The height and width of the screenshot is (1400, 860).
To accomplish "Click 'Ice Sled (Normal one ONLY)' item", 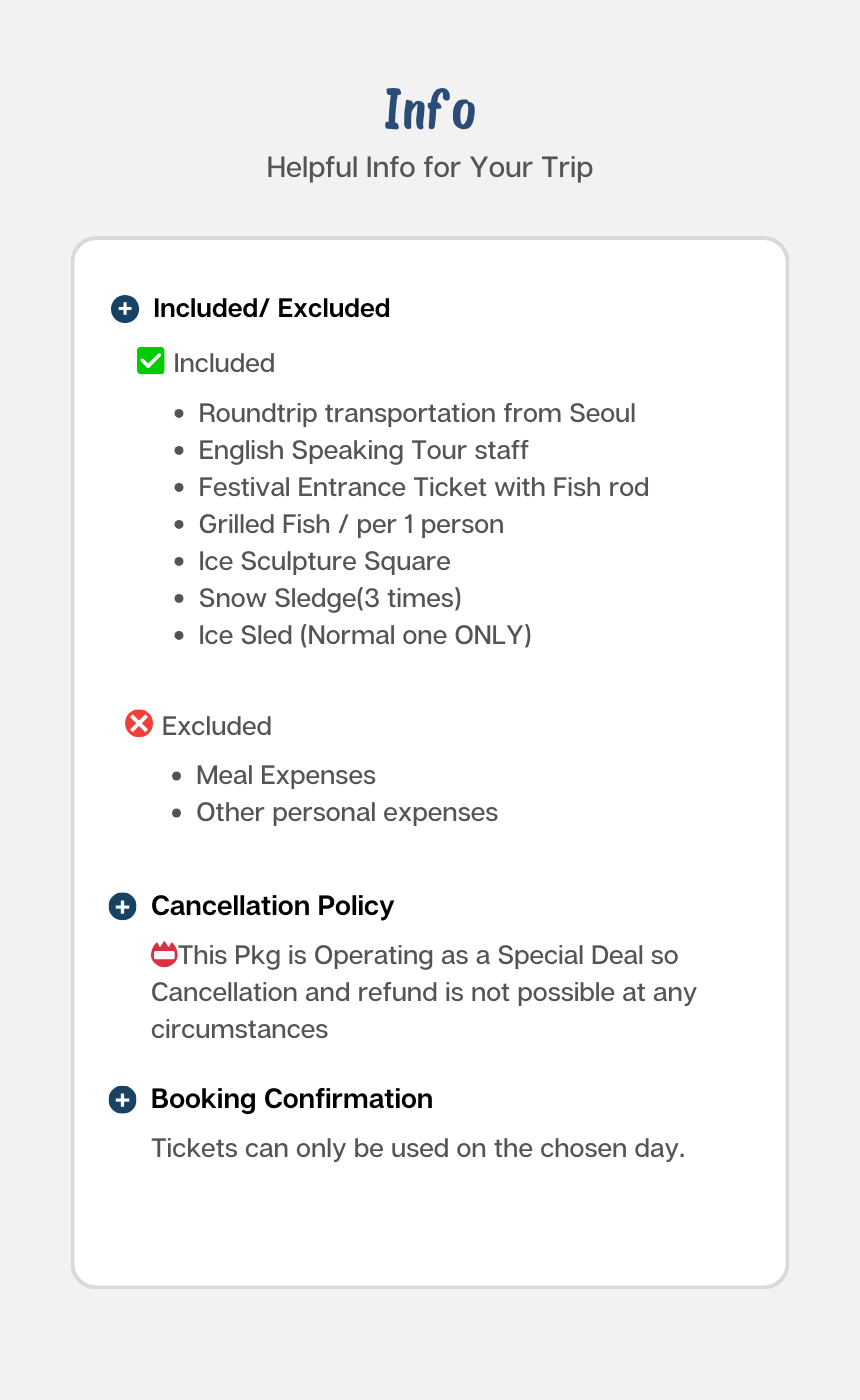I will click(364, 635).
